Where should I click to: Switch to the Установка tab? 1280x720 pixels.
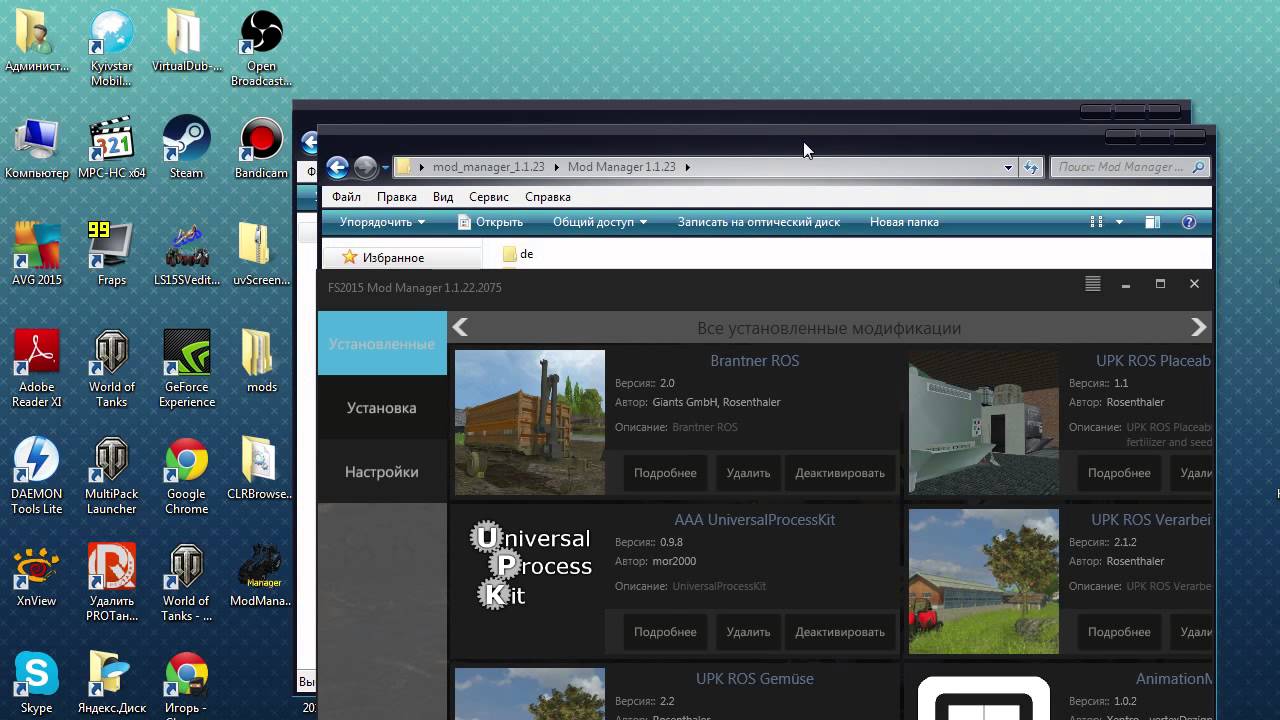[382, 407]
